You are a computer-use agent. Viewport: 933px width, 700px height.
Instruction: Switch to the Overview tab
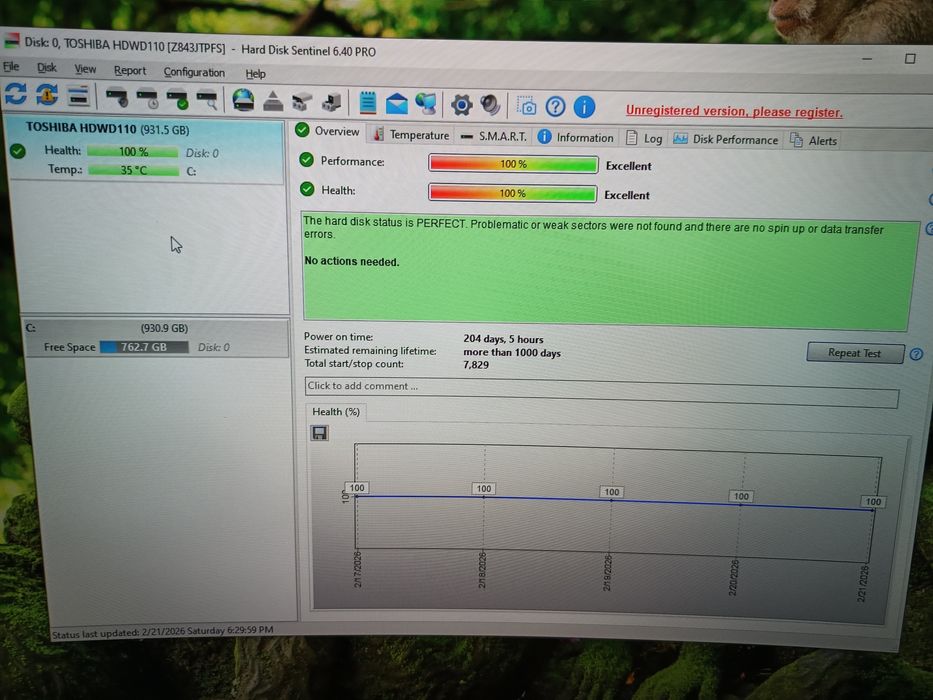(328, 131)
